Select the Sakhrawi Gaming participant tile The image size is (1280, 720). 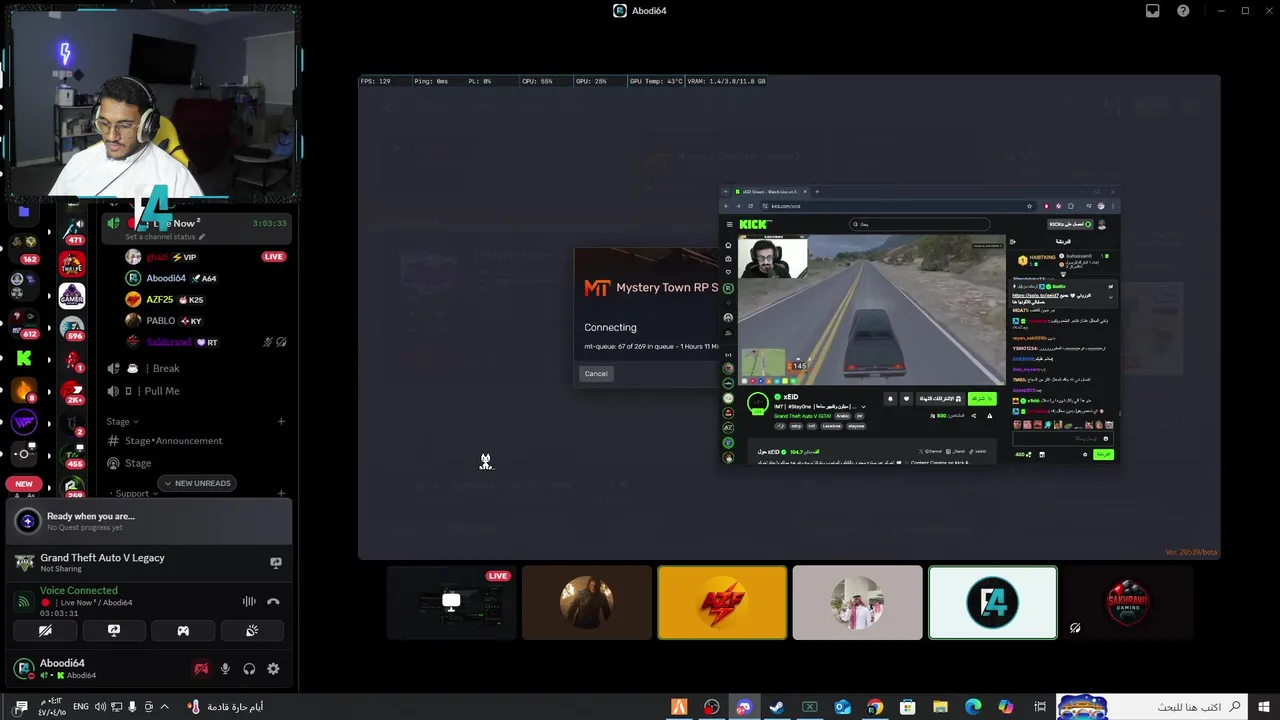1128,602
